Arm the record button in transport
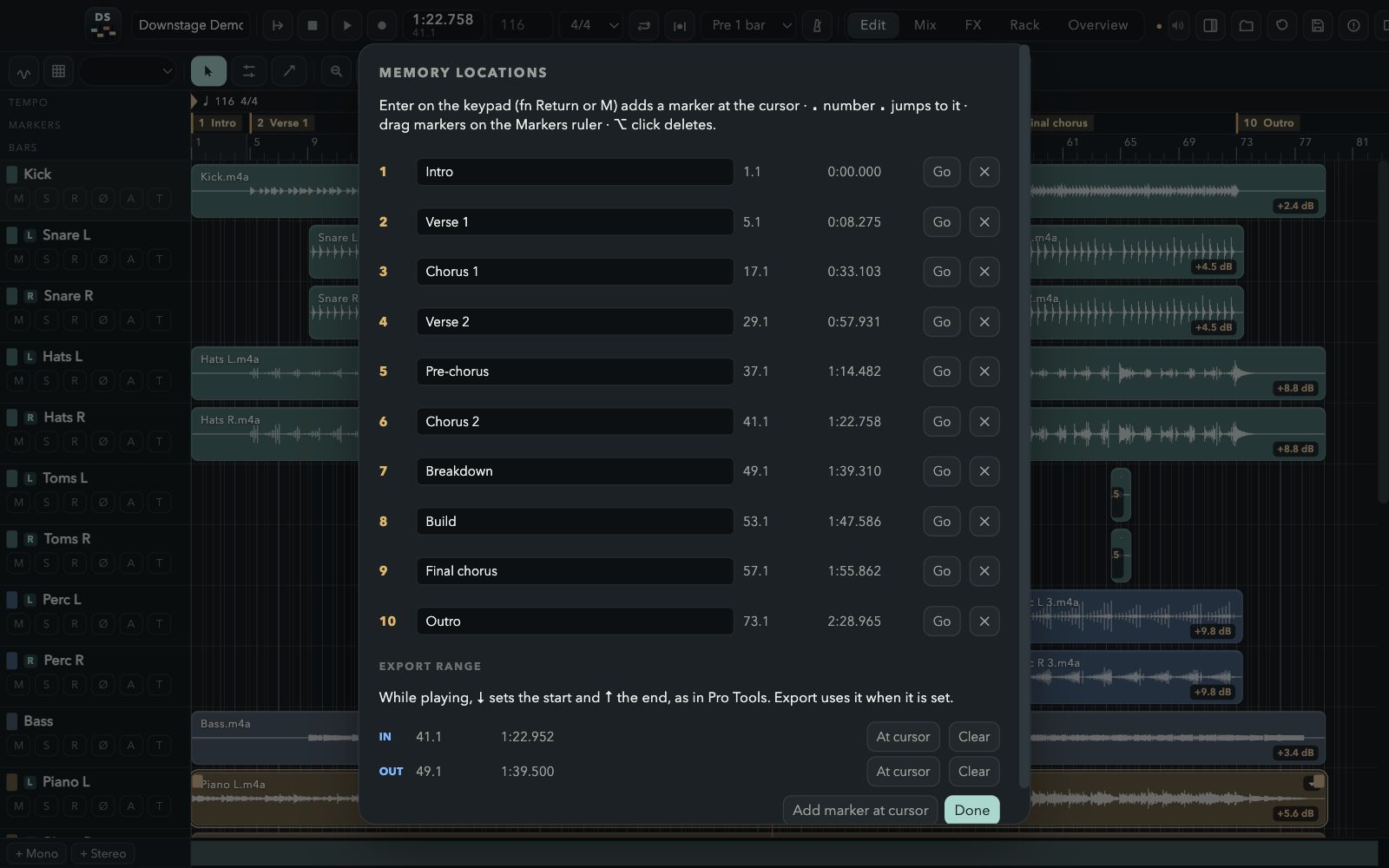The height and width of the screenshot is (868, 1389). click(x=382, y=25)
